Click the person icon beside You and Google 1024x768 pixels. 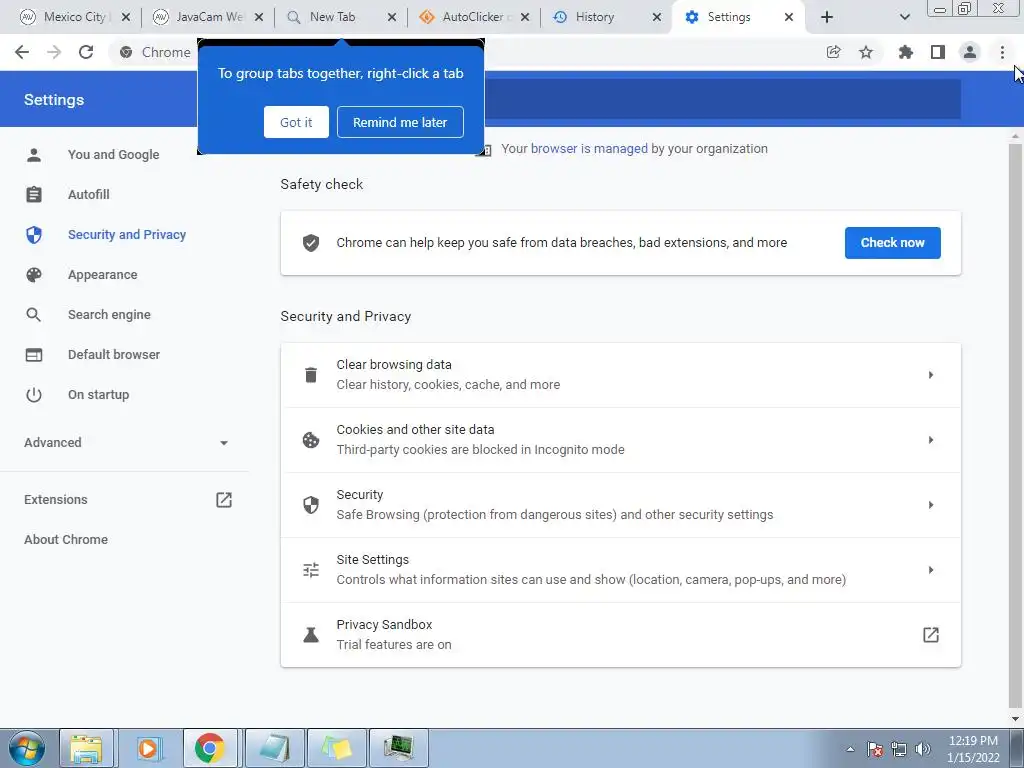(x=34, y=155)
